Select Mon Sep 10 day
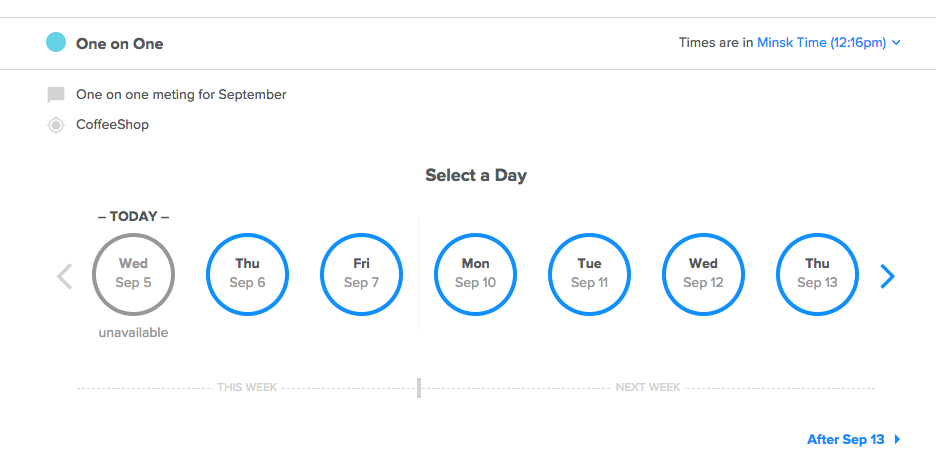Image resolution: width=936 pixels, height=457 pixels. click(x=475, y=274)
